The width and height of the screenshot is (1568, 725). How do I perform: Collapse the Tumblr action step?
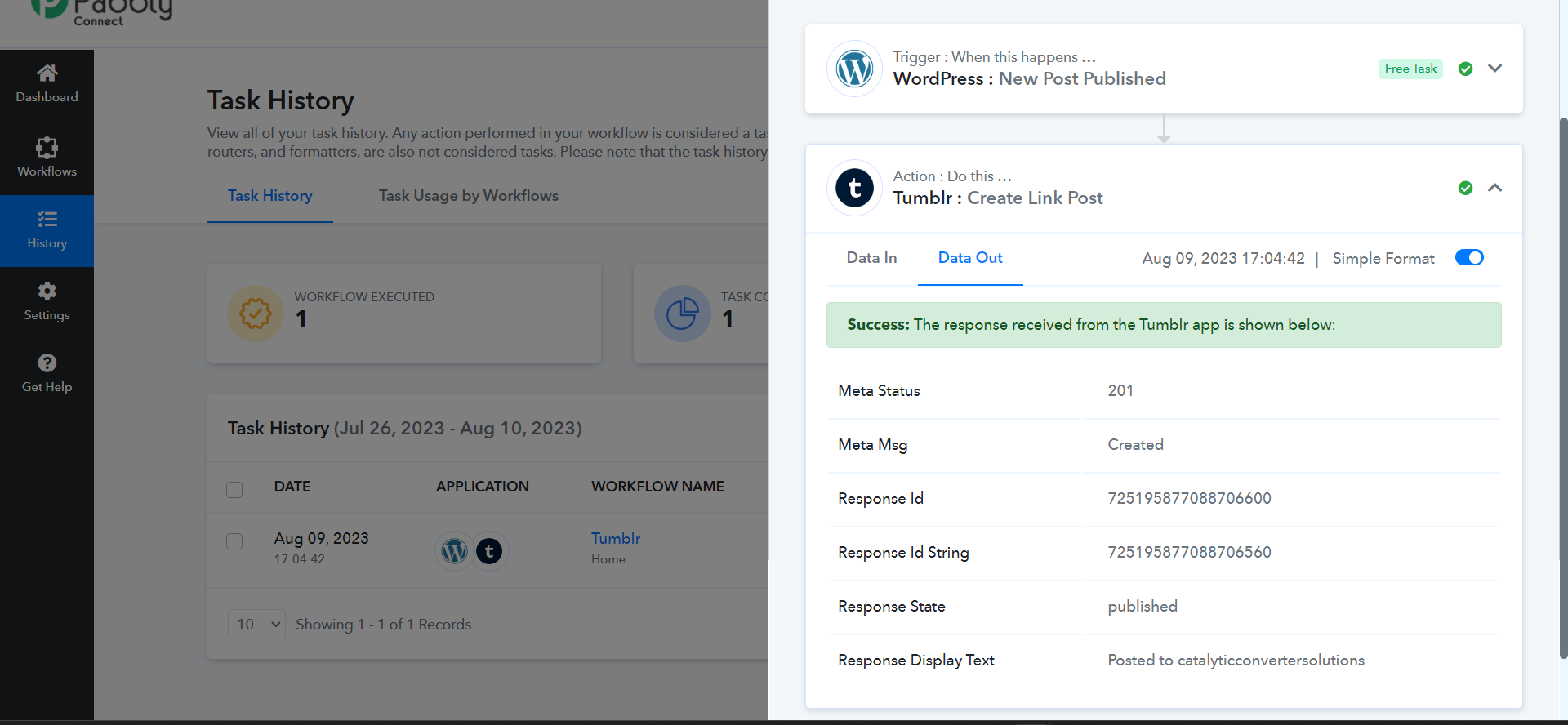[x=1494, y=188]
